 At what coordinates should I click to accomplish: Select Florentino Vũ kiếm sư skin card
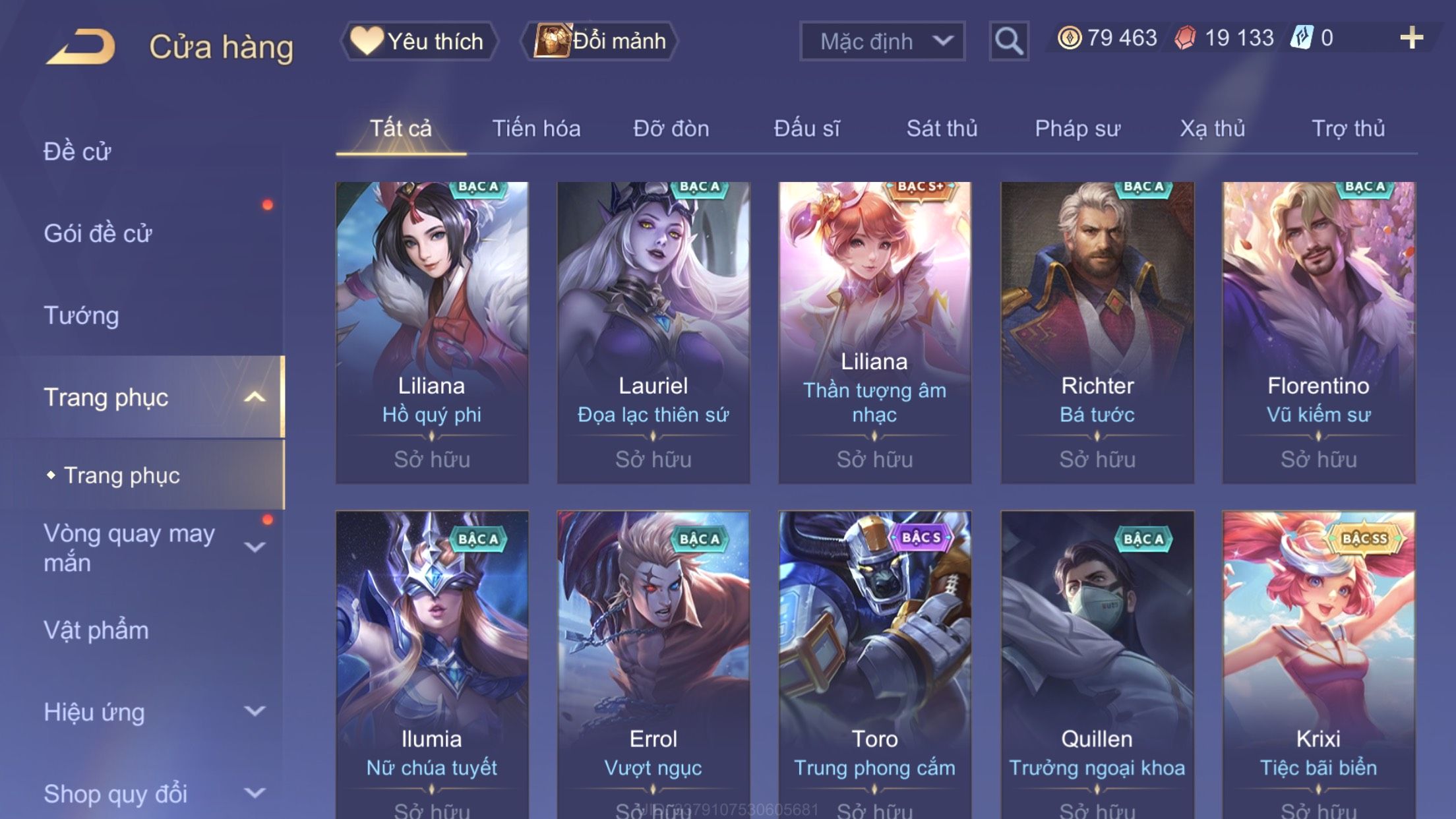pyautogui.click(x=1318, y=332)
